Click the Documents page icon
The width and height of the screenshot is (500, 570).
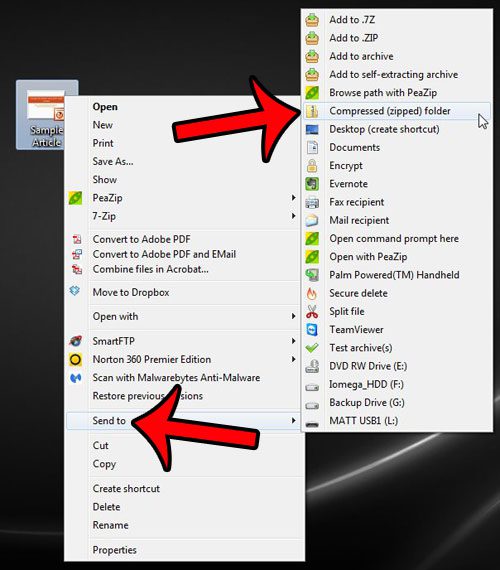(312, 147)
